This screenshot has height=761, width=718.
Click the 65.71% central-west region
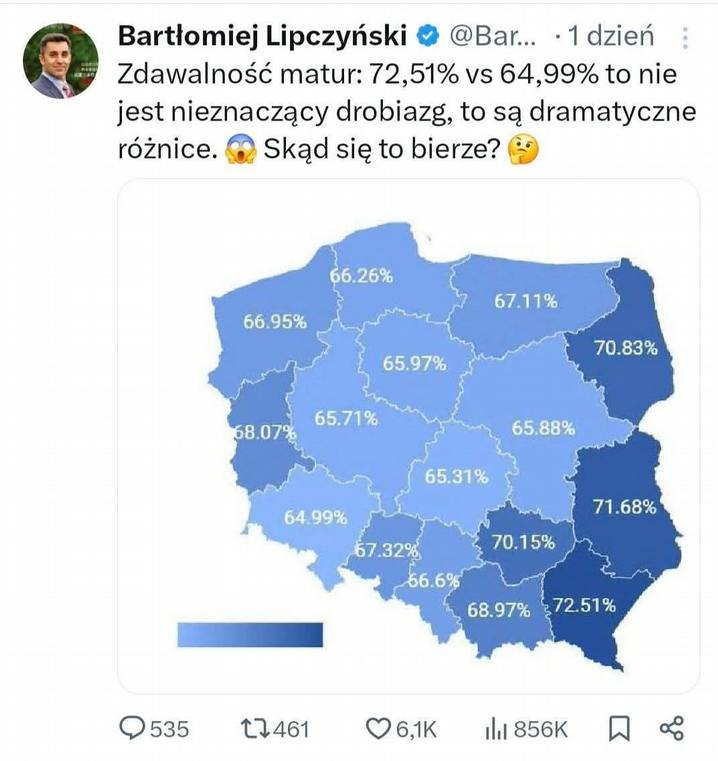point(346,418)
